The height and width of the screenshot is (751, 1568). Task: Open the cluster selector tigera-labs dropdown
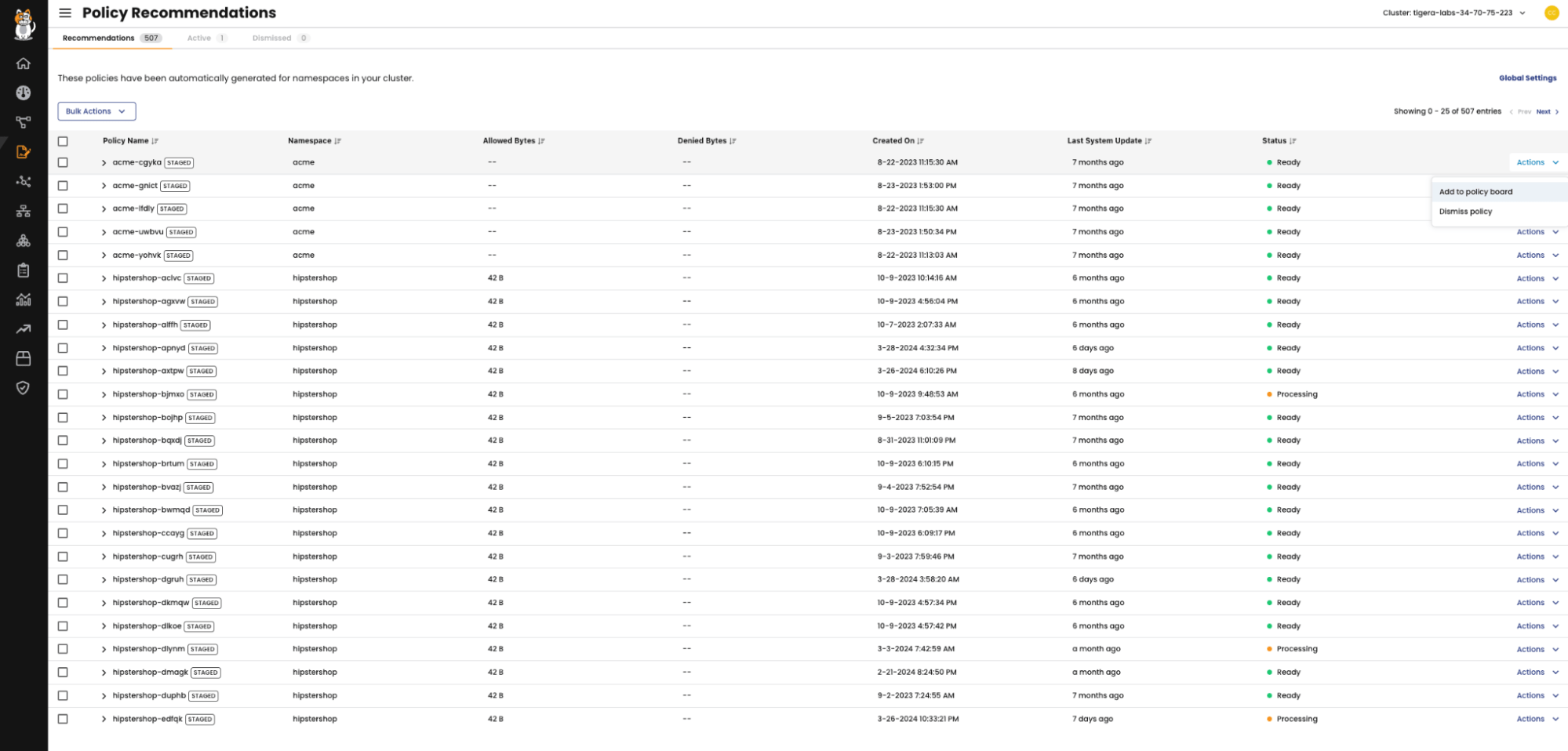(1453, 13)
